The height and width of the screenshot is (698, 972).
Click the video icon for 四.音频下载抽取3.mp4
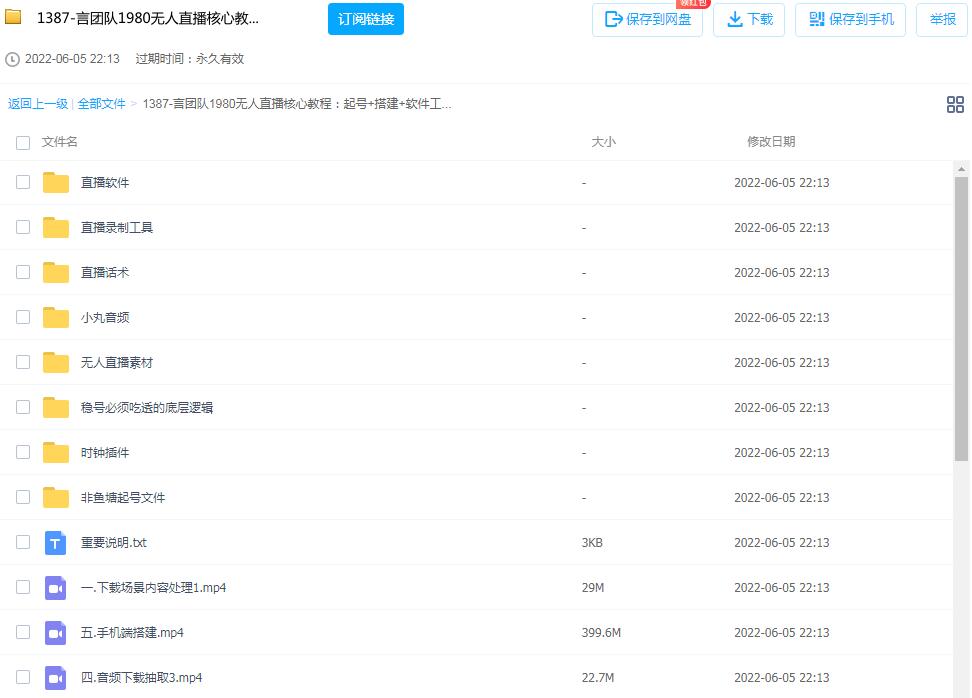click(56, 678)
